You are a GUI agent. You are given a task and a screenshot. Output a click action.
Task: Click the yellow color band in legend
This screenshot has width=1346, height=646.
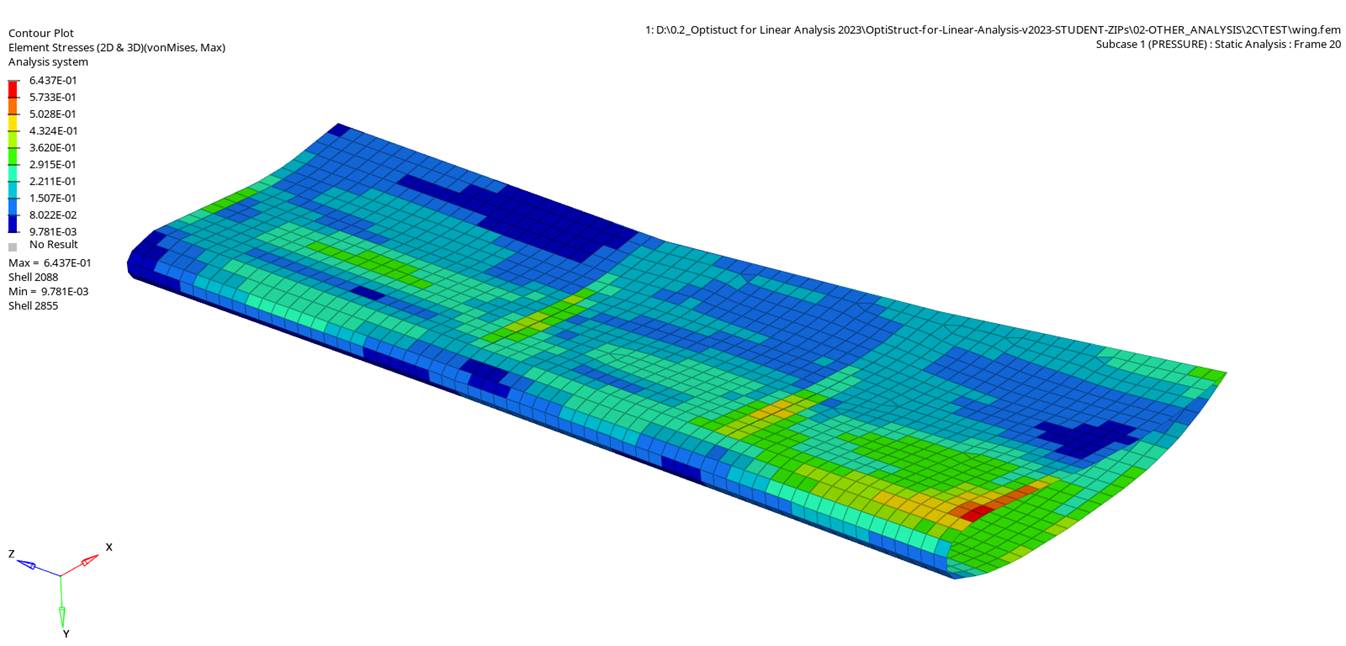pyautogui.click(x=13, y=122)
